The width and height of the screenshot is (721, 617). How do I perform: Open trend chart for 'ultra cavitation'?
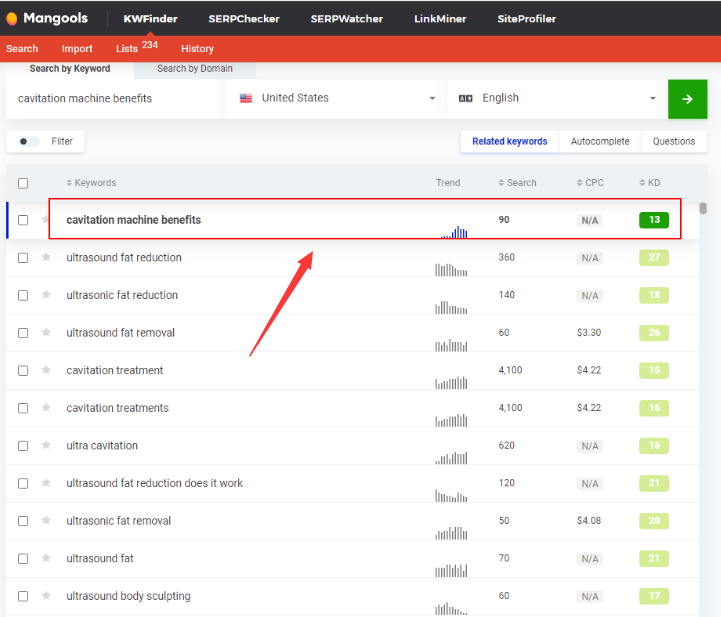click(x=451, y=458)
